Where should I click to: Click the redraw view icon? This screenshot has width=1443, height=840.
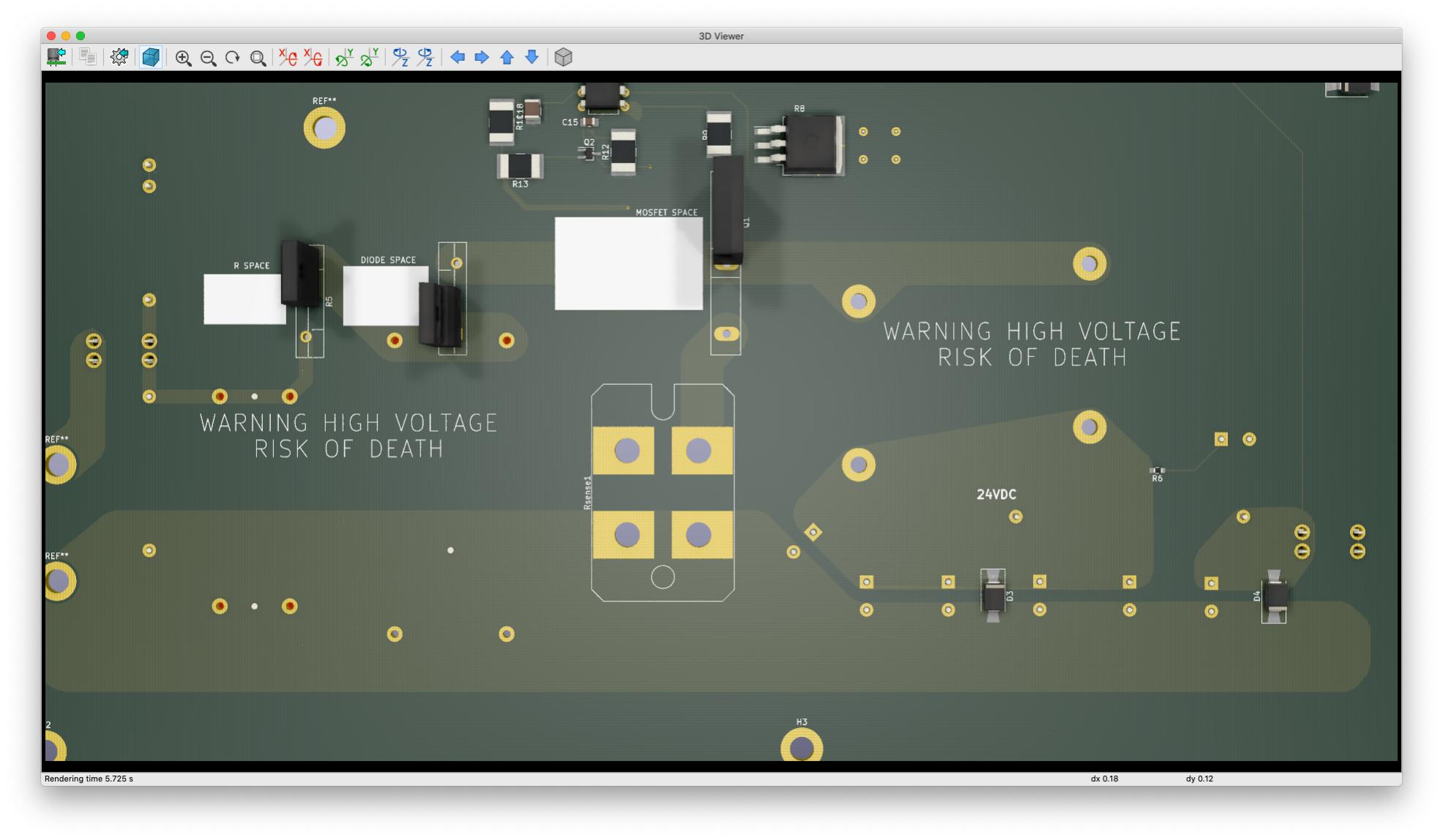coord(233,58)
